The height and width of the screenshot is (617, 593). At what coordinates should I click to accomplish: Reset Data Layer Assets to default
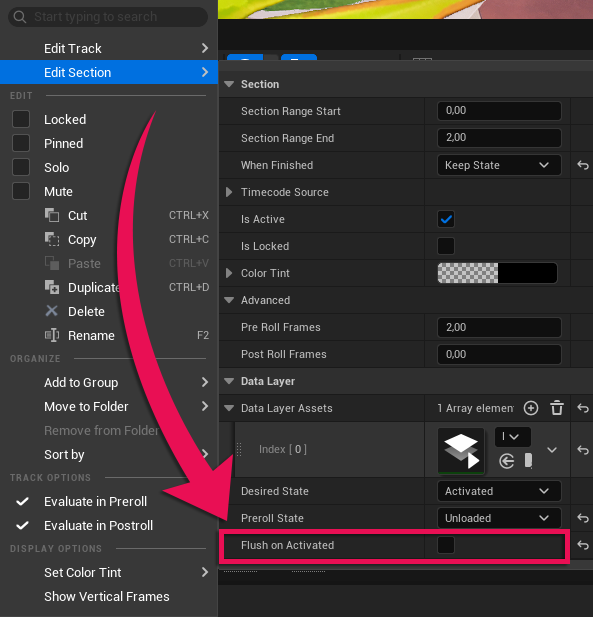(x=583, y=408)
